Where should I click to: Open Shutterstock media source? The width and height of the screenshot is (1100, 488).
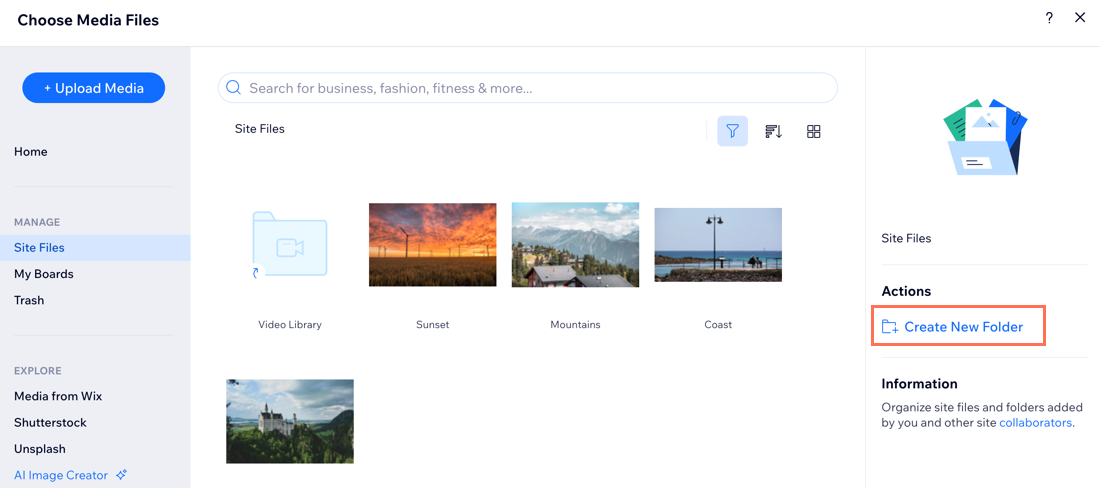click(50, 422)
